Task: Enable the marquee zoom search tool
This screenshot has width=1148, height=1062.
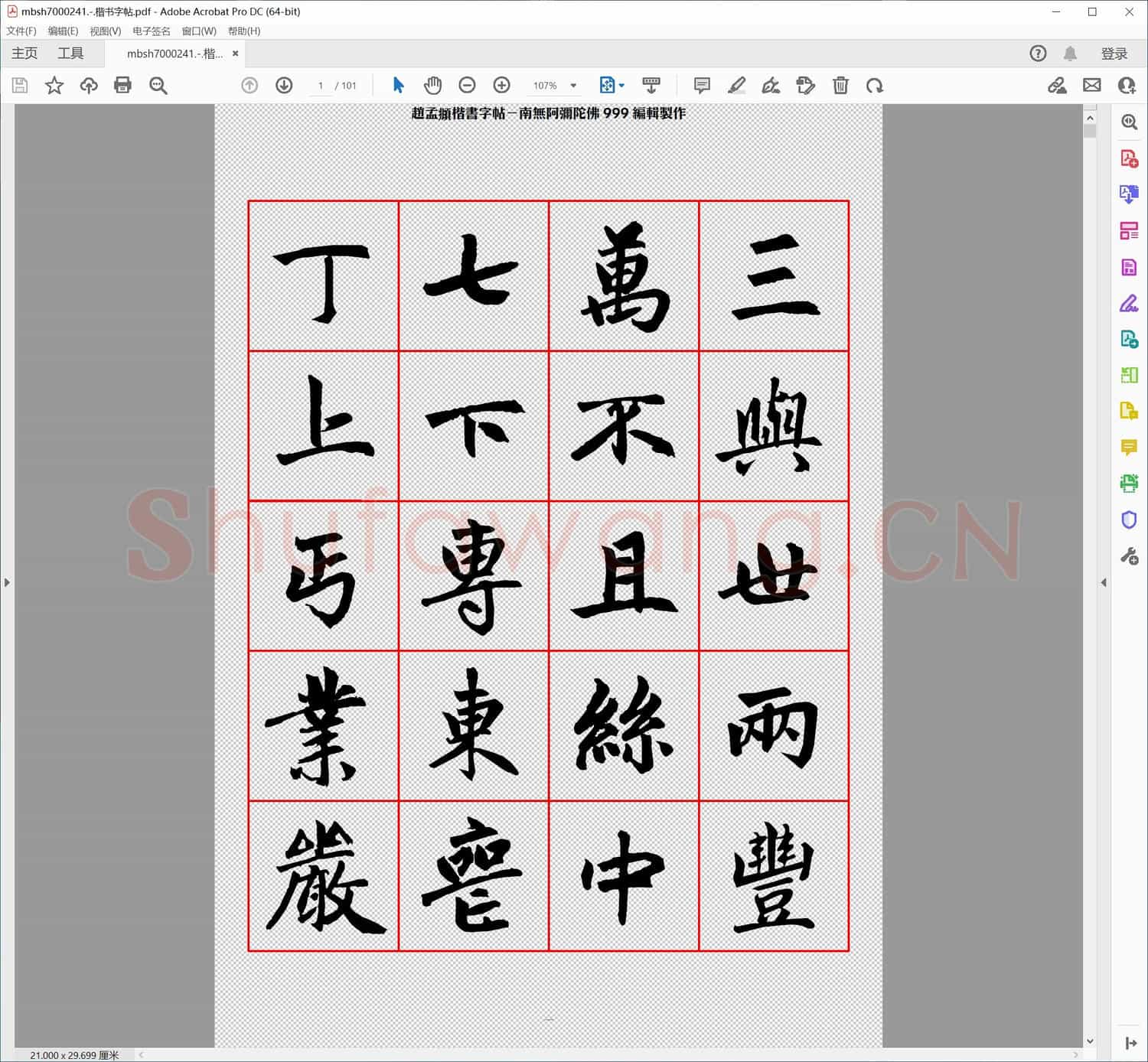Action: click(x=158, y=85)
